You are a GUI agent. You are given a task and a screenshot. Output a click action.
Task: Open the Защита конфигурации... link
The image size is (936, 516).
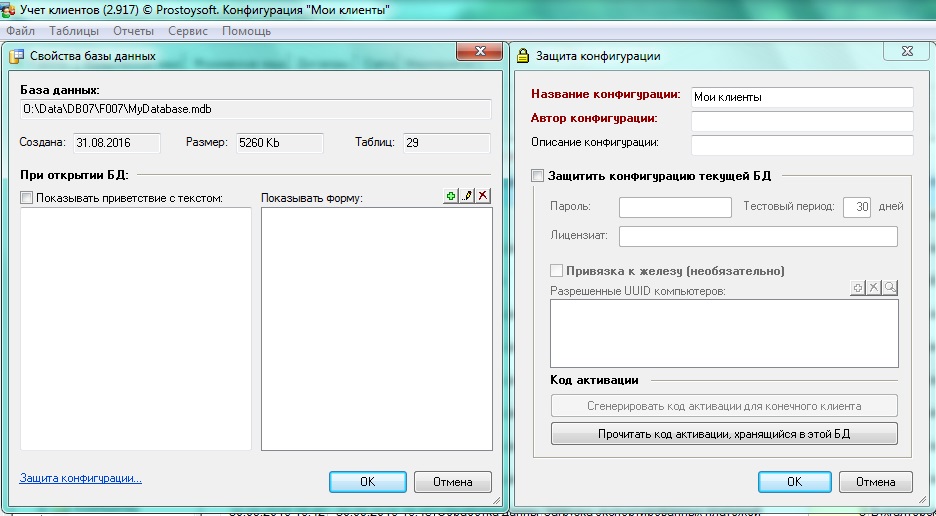click(81, 478)
